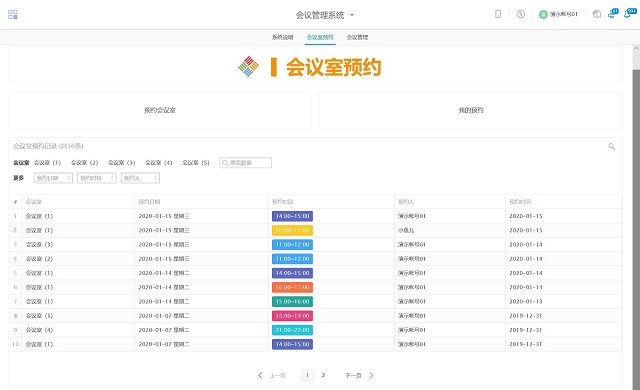This screenshot has height=390, width=640.
Task: Filter by 会议室 (3)
Action: click(x=122, y=163)
